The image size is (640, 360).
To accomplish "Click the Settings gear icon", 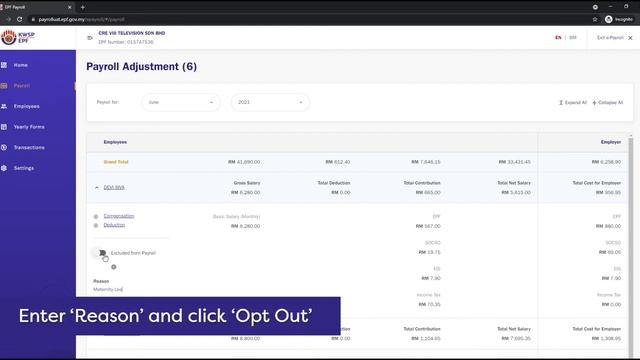I will 4,168.
